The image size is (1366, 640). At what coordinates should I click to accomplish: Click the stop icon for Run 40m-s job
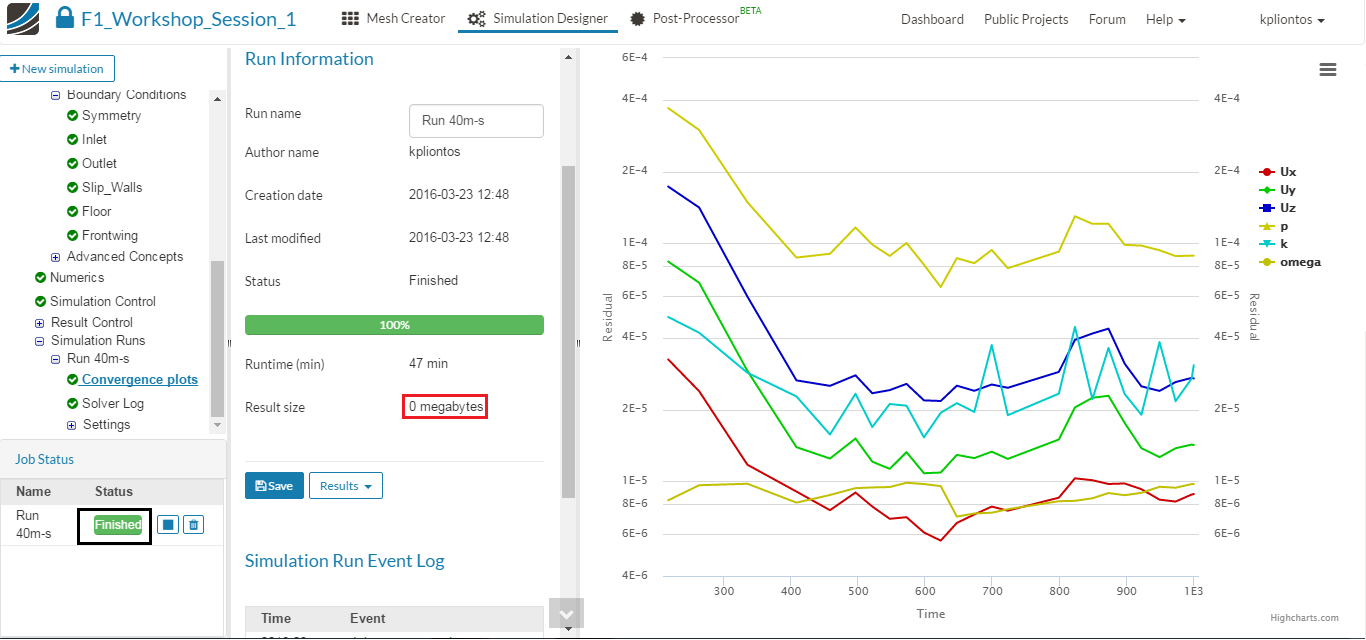pos(168,525)
